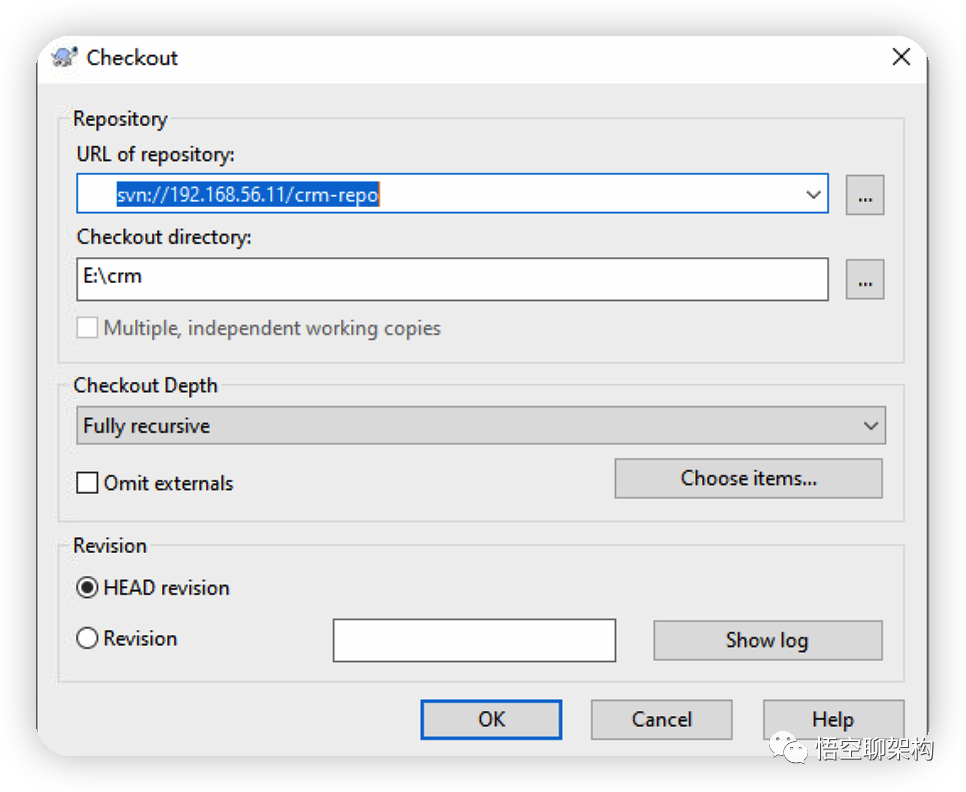Select the HEAD revision radio button
Image resolution: width=966 pixels, height=792 pixels.
point(87,588)
